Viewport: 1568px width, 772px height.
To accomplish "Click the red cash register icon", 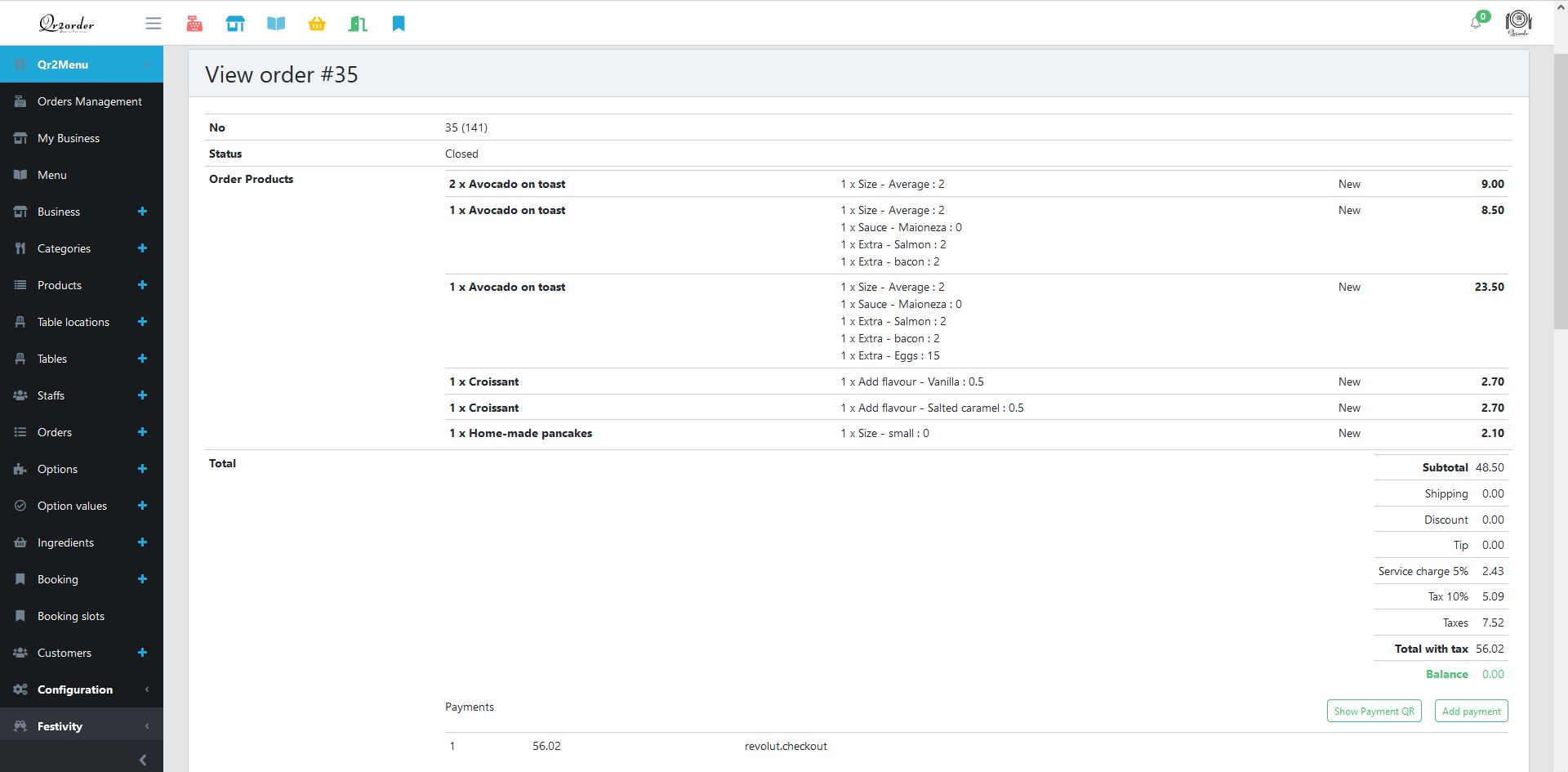I will (194, 24).
